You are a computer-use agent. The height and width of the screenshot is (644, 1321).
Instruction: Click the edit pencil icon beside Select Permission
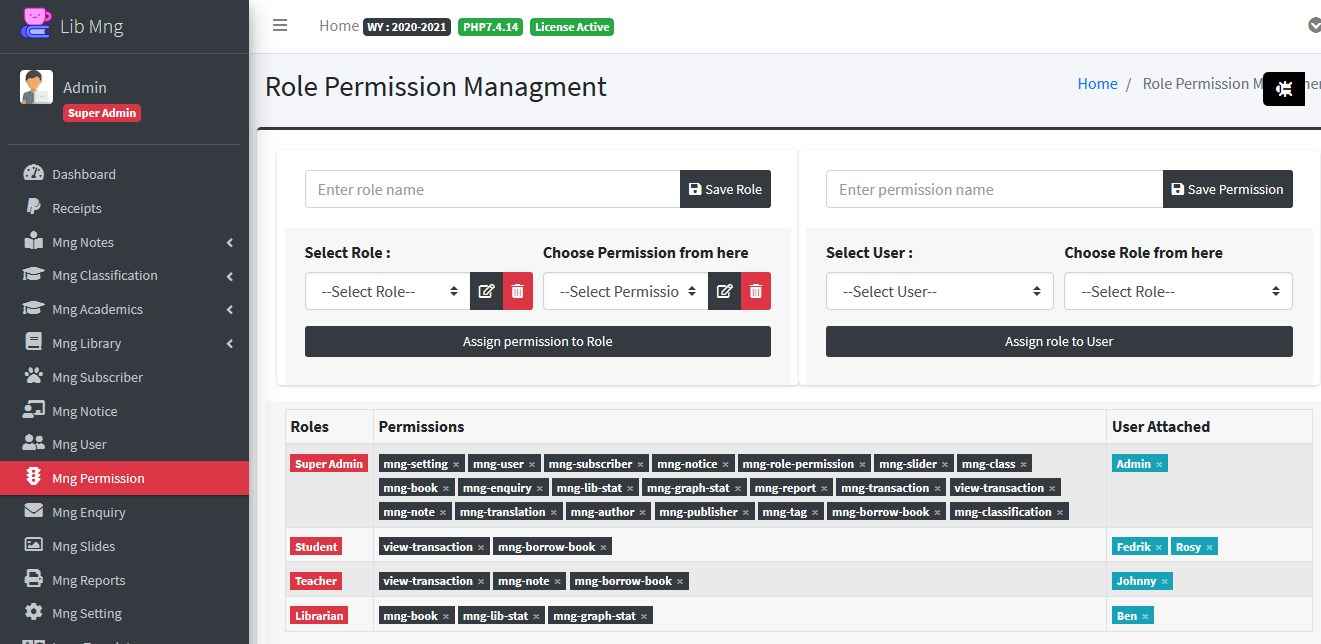pos(724,291)
